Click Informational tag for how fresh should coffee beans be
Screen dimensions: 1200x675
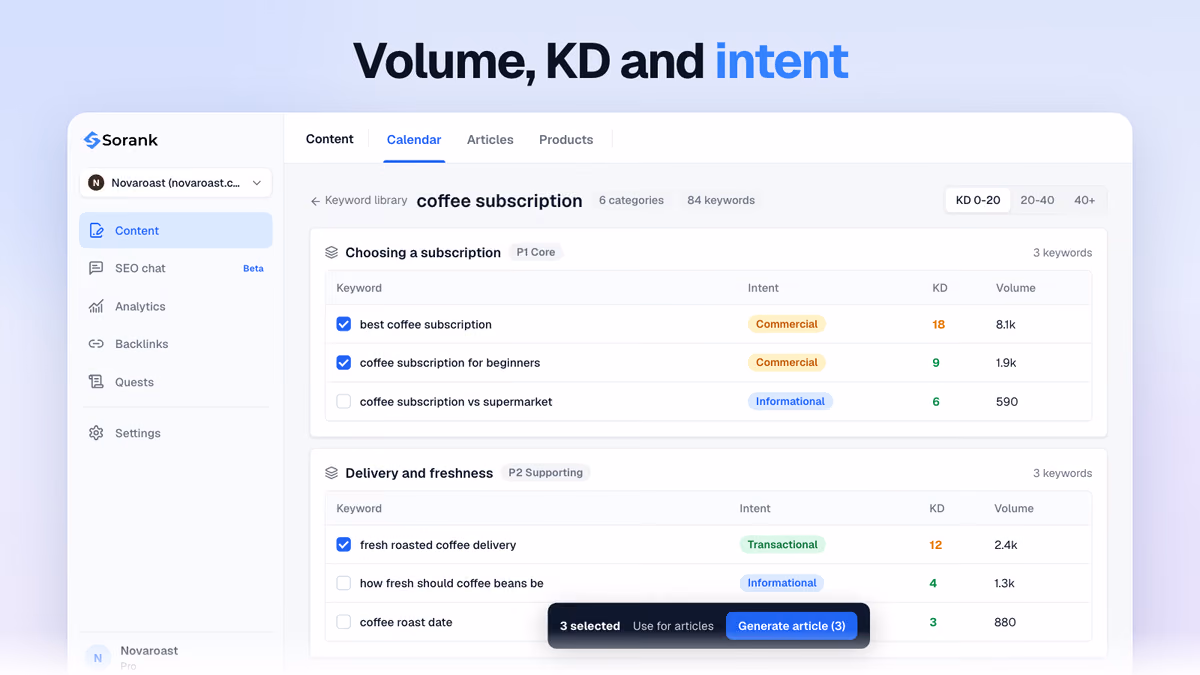point(782,583)
